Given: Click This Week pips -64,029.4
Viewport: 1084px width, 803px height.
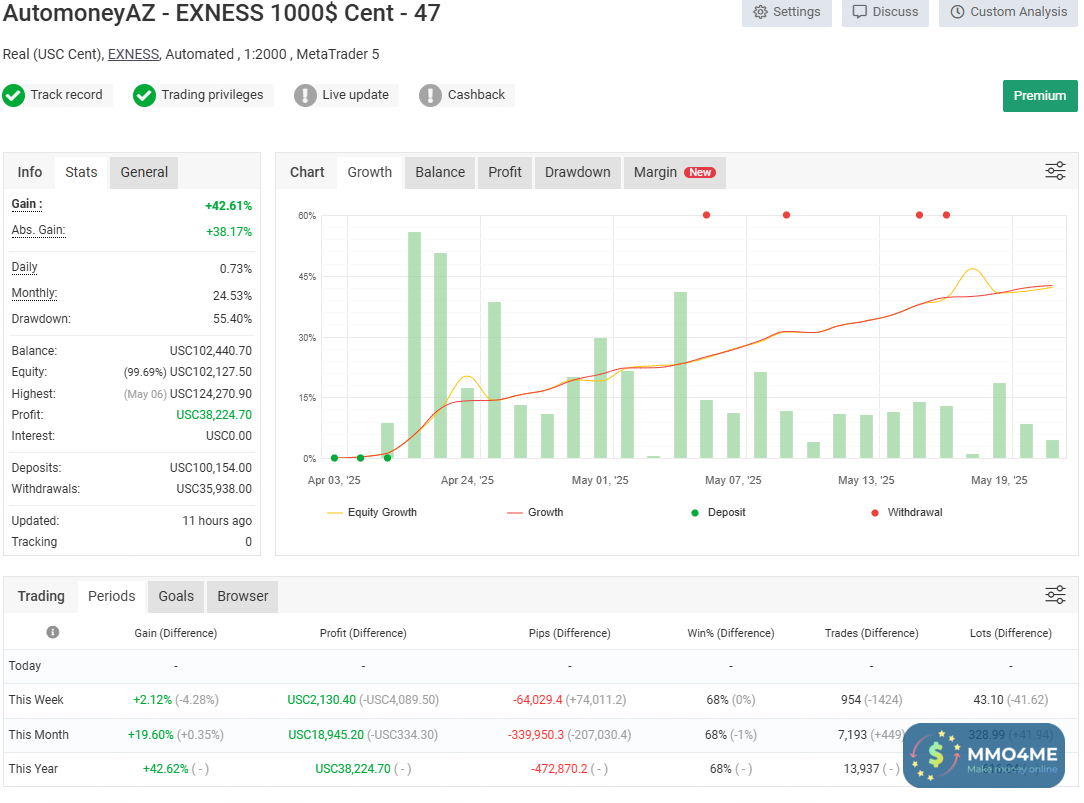Looking at the screenshot, I should click(x=538, y=699).
